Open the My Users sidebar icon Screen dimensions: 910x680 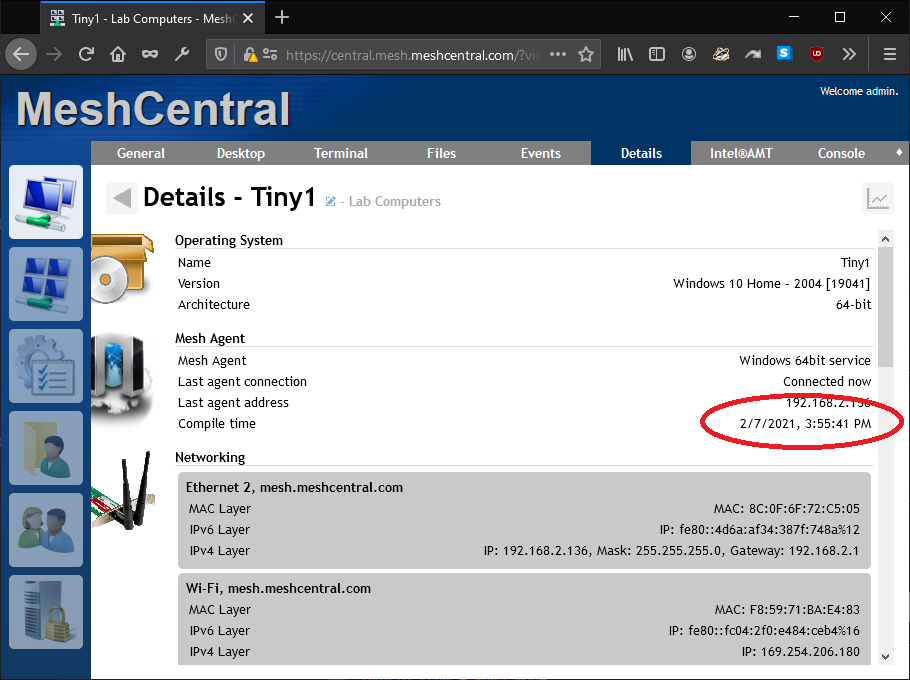point(45,530)
